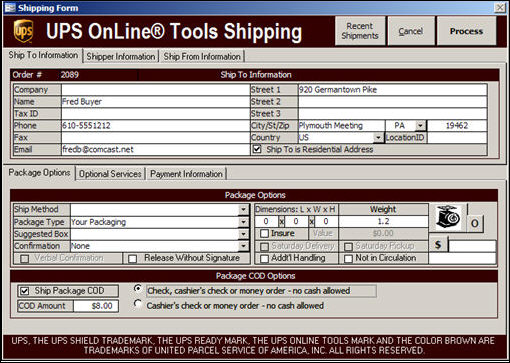Image resolution: width=510 pixels, height=363 pixels.
Task: Enable the Insure checkbox
Action: tap(264, 233)
